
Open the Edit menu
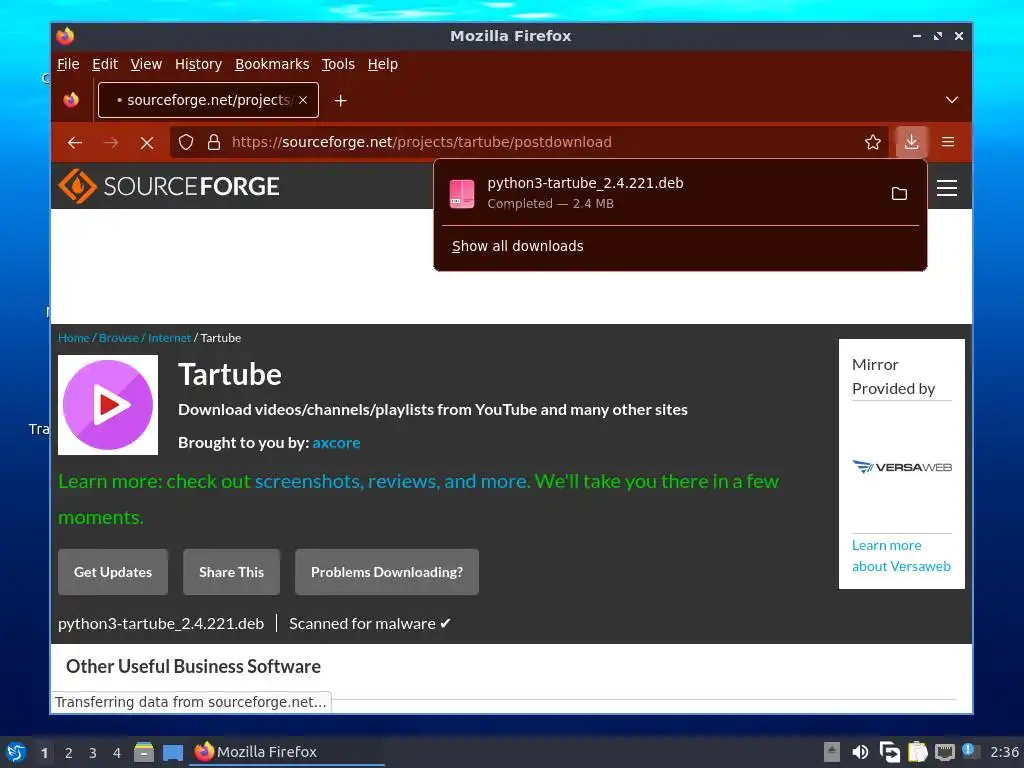(104, 64)
